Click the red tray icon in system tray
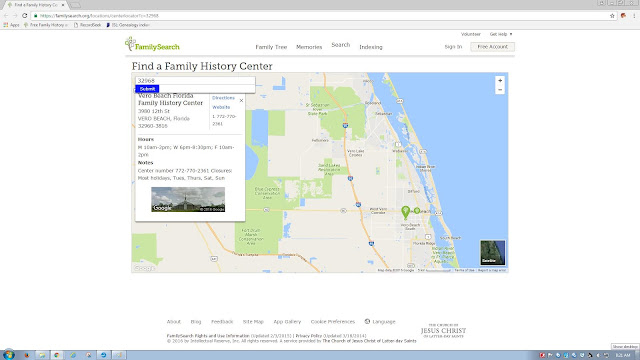Screen dimensions: 640x360 tap(542, 355)
